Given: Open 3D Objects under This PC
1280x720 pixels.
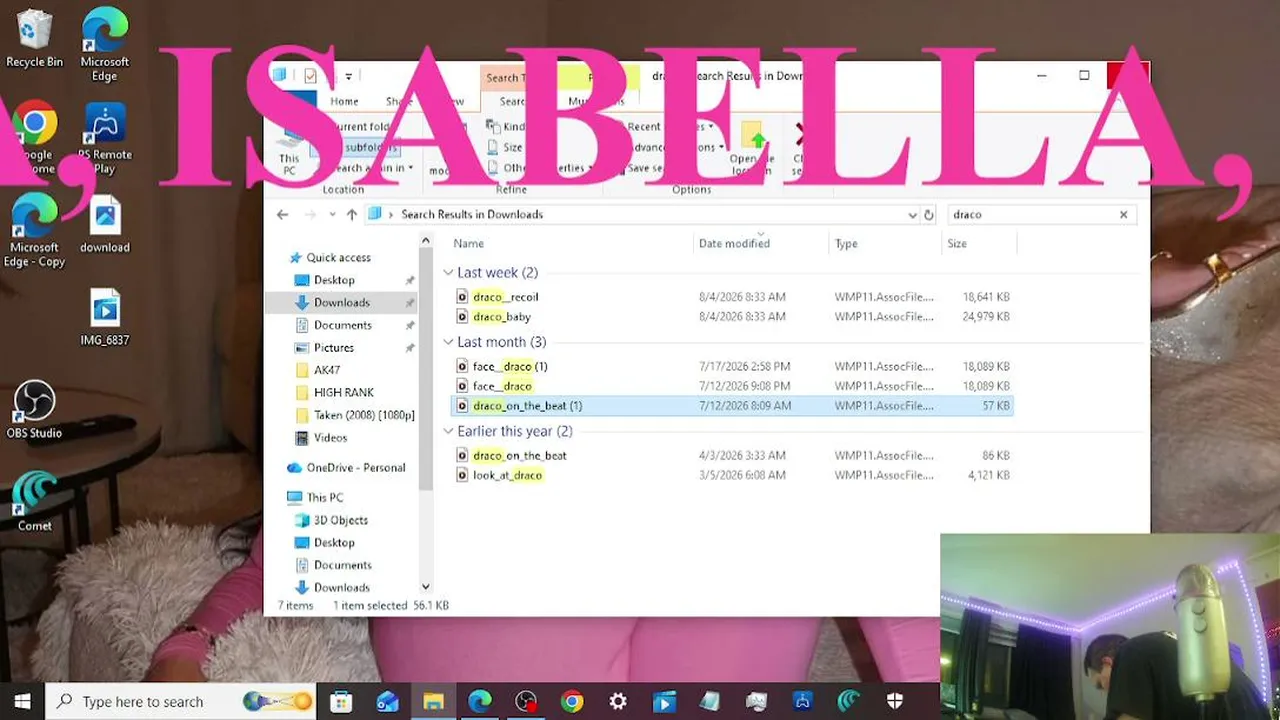Looking at the screenshot, I should pos(340,520).
